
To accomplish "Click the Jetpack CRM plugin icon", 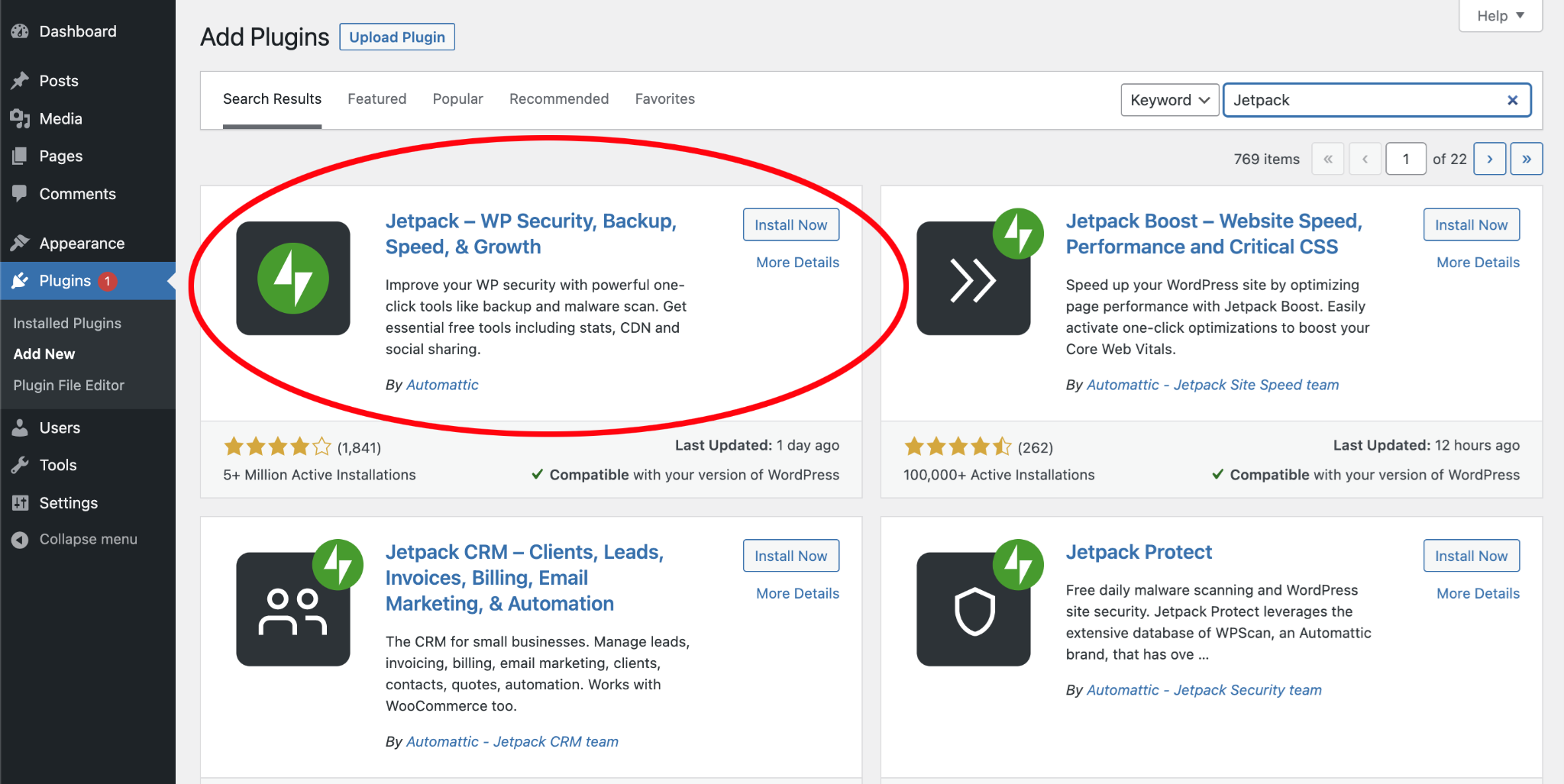I will [x=293, y=609].
